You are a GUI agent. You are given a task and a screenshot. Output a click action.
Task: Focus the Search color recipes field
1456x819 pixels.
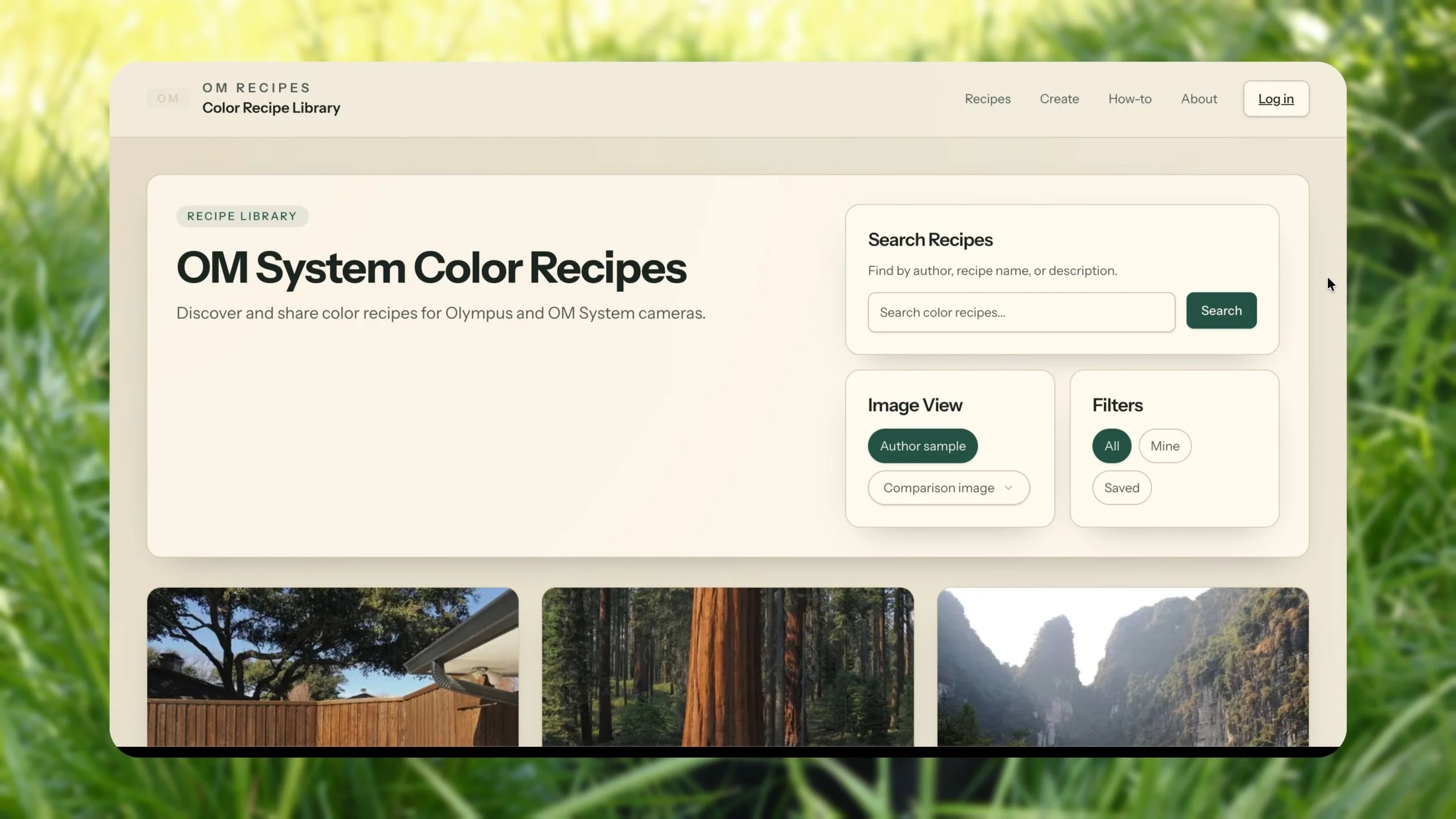(x=1020, y=312)
